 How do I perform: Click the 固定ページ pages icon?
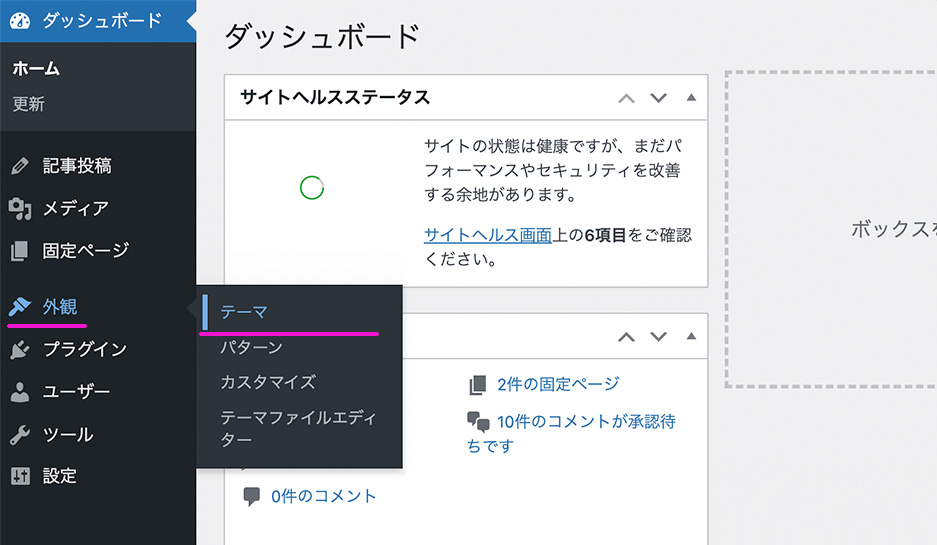(x=20, y=250)
